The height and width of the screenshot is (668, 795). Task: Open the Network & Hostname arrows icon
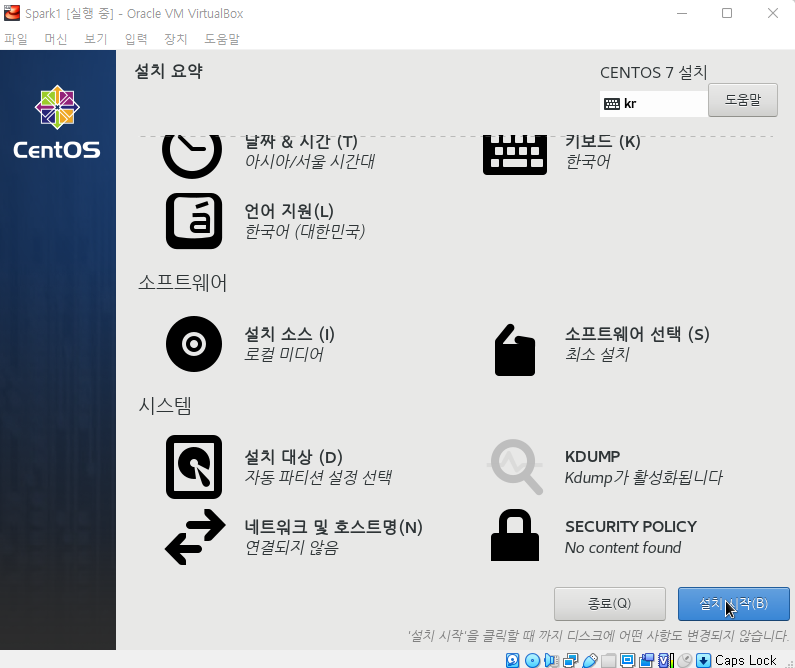pos(195,537)
